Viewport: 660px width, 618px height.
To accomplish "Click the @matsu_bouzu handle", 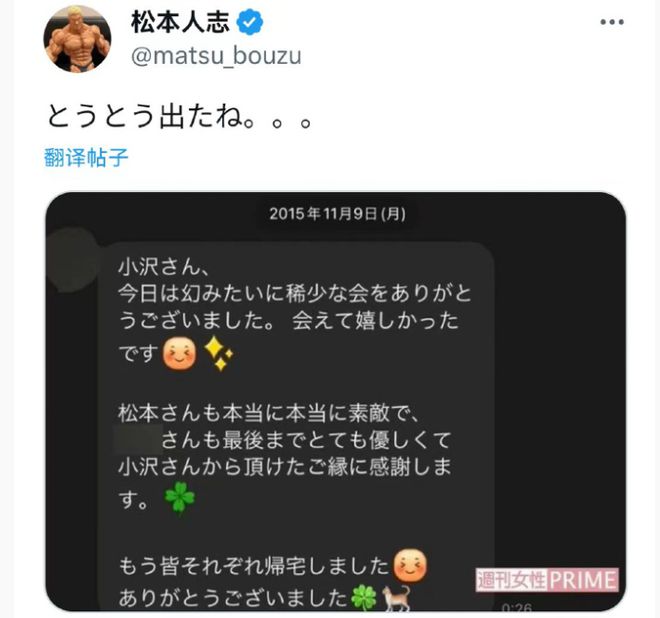I will 216,56.
